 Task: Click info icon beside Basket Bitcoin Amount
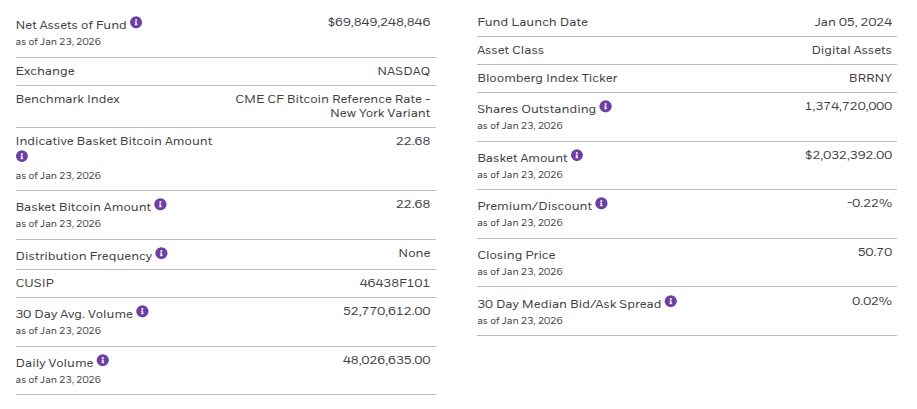coord(160,205)
